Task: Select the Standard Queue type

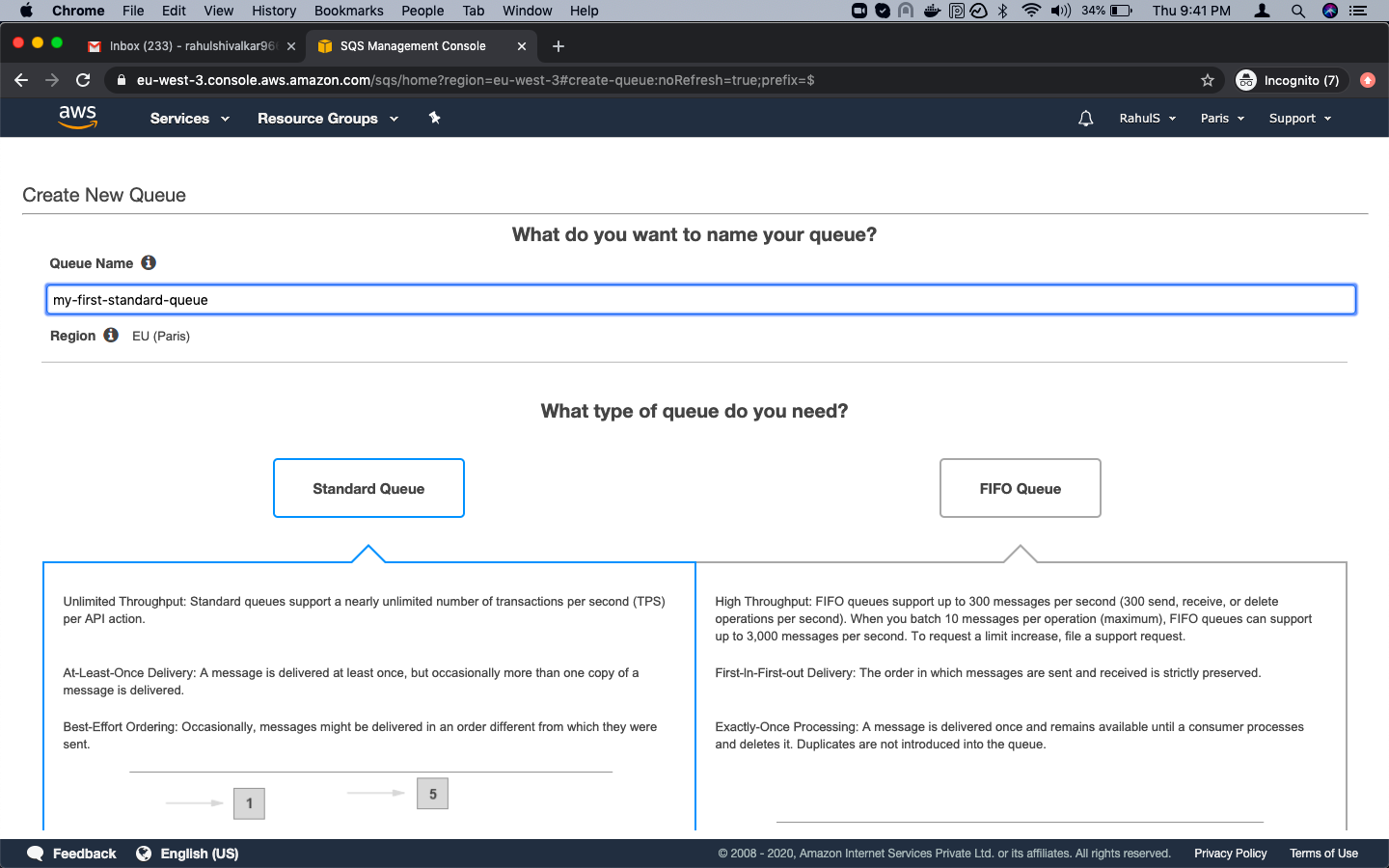Action: click(368, 488)
